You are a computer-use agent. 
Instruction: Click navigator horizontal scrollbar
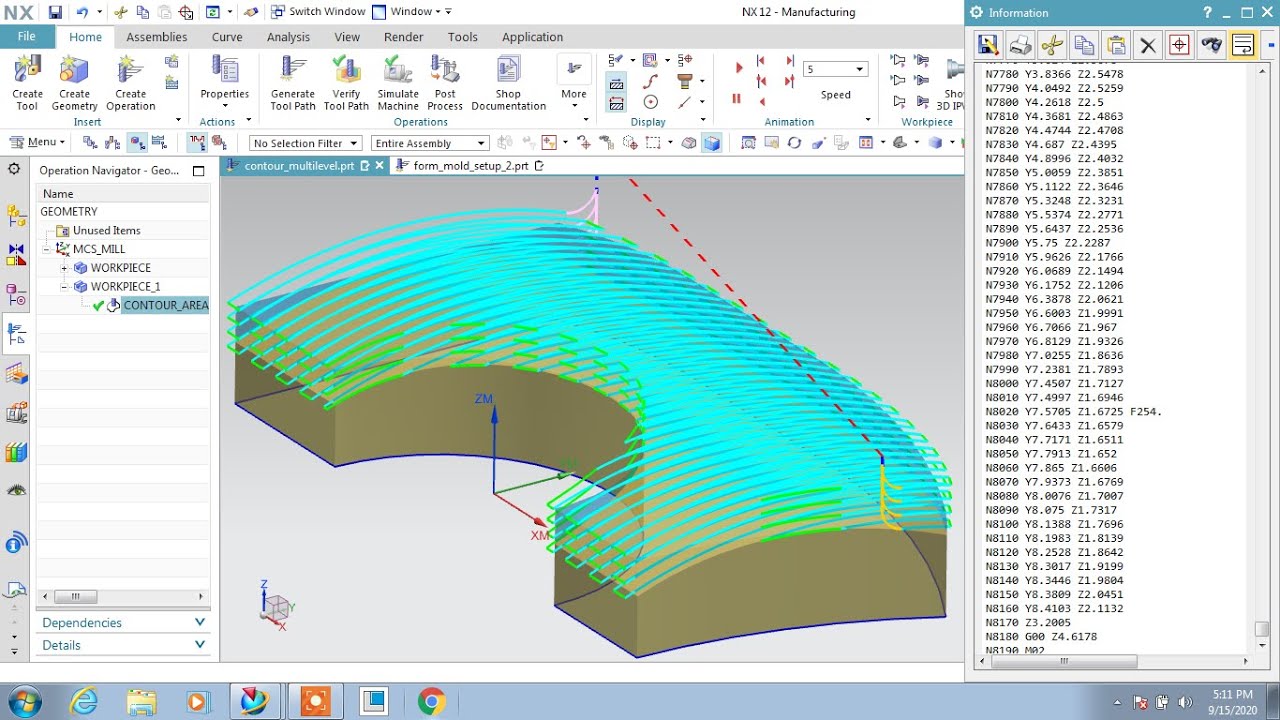76,597
